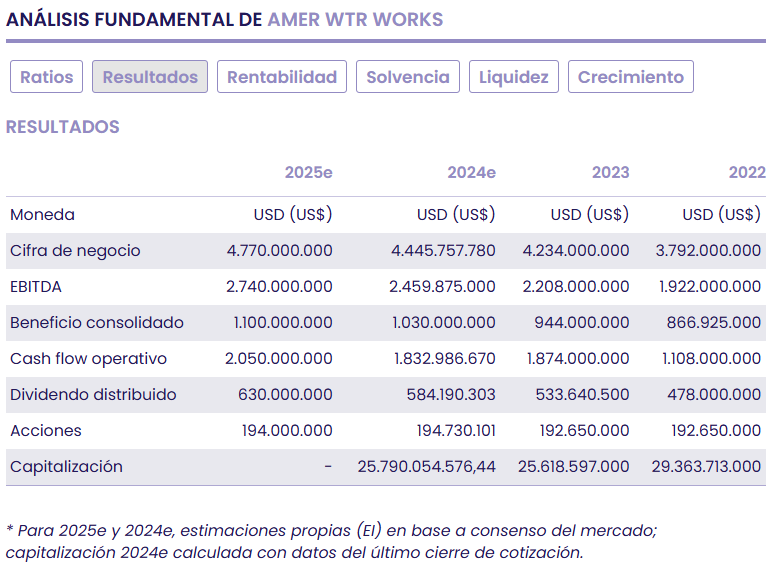Click profit value 944.000.000
Screen dimensions: 772x571
click(582, 322)
